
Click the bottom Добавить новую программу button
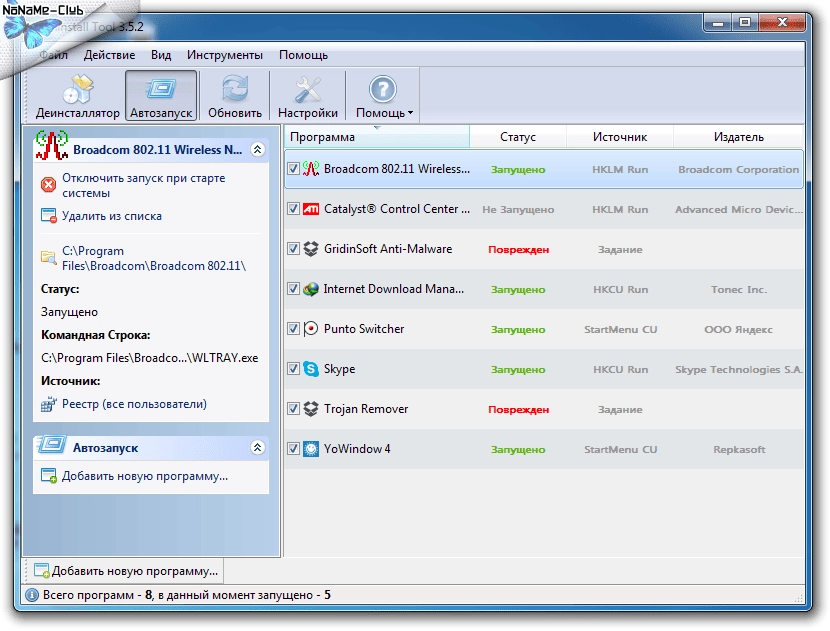coord(126,571)
